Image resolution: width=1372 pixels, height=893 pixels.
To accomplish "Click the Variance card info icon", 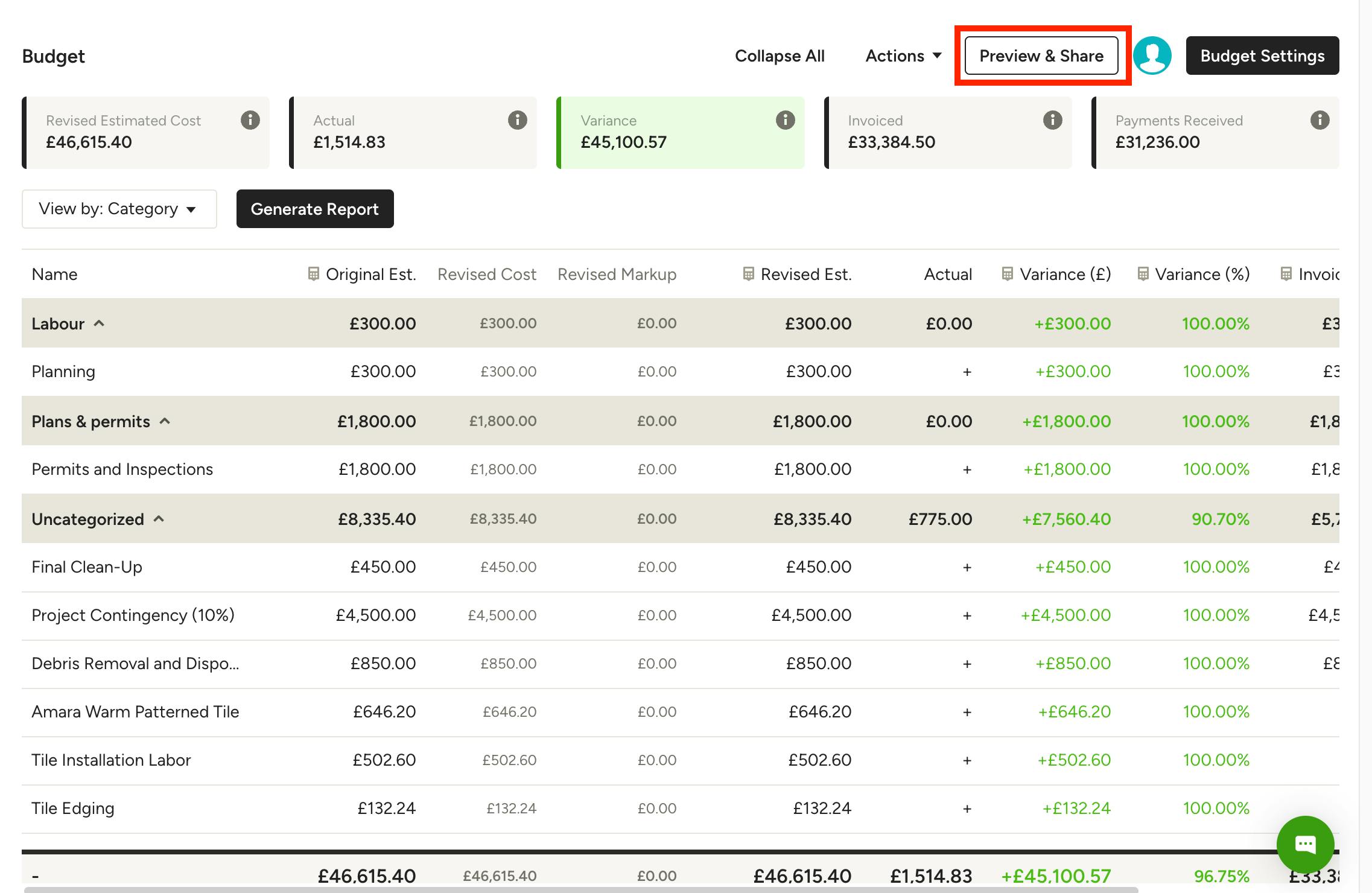I will [785, 120].
